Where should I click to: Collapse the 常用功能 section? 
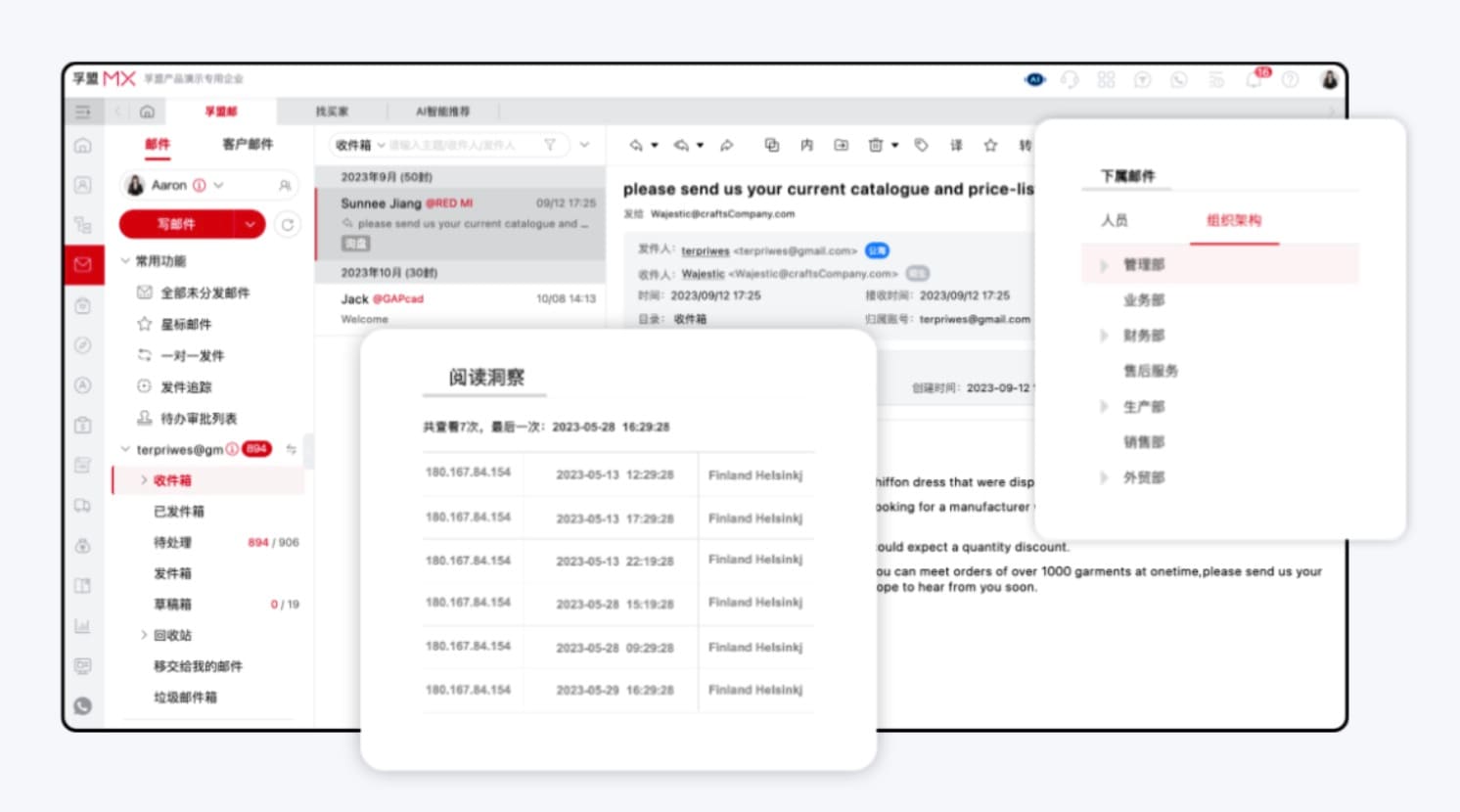tap(125, 261)
